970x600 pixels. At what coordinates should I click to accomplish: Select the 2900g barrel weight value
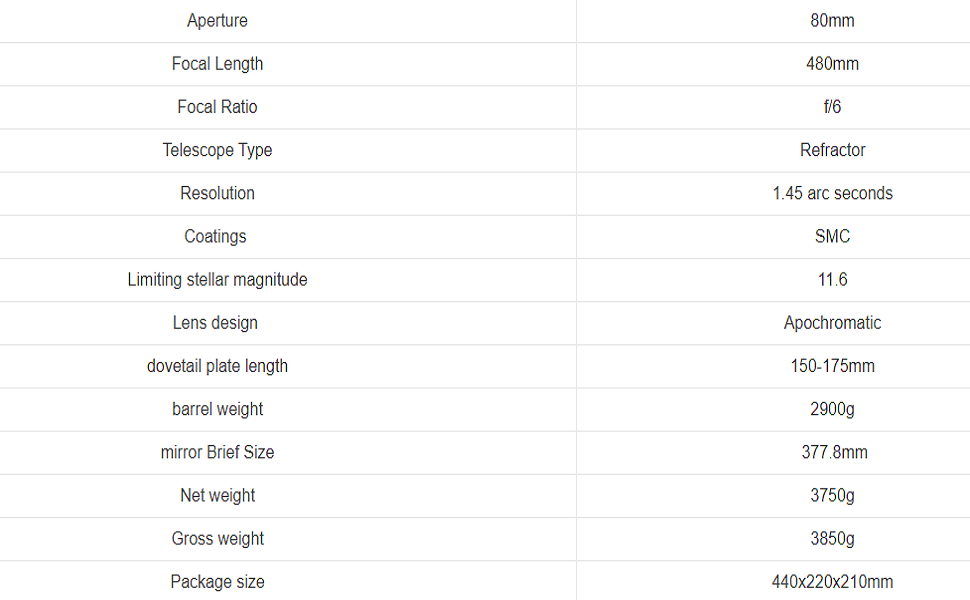[x=832, y=408]
